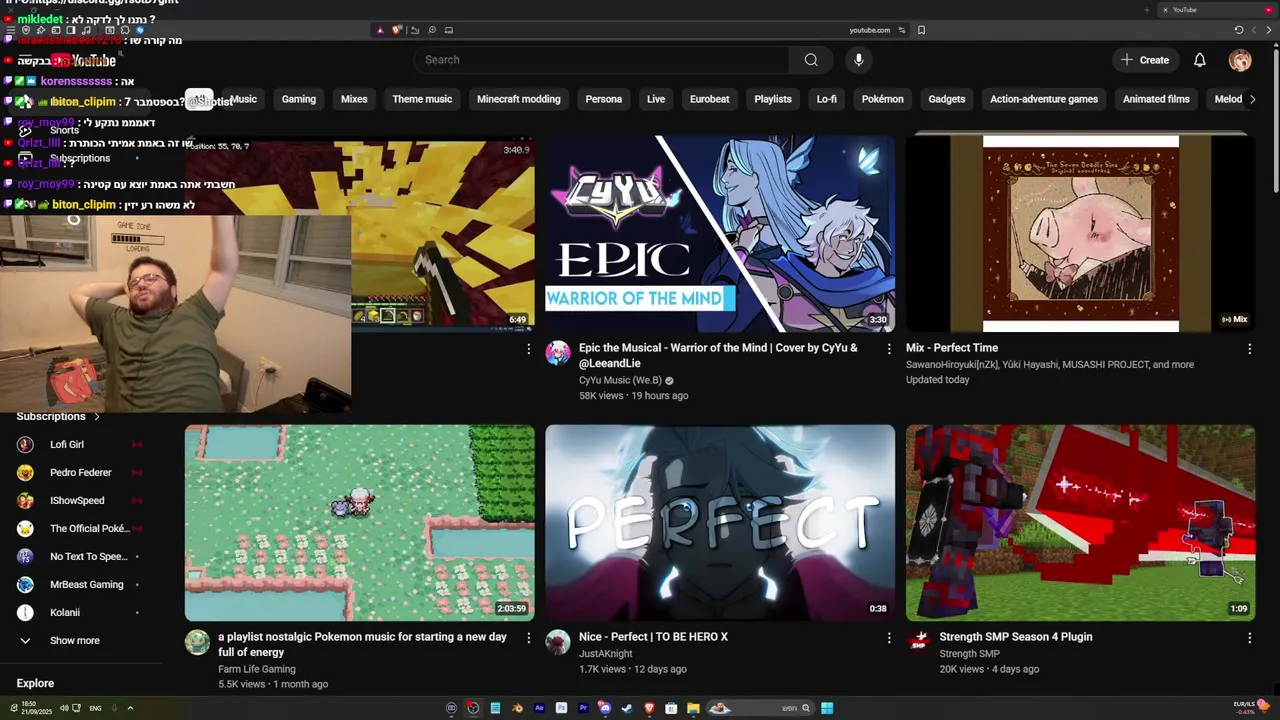This screenshot has height=720, width=1280.
Task: Select the Mixes chip
Action: coord(354,99)
